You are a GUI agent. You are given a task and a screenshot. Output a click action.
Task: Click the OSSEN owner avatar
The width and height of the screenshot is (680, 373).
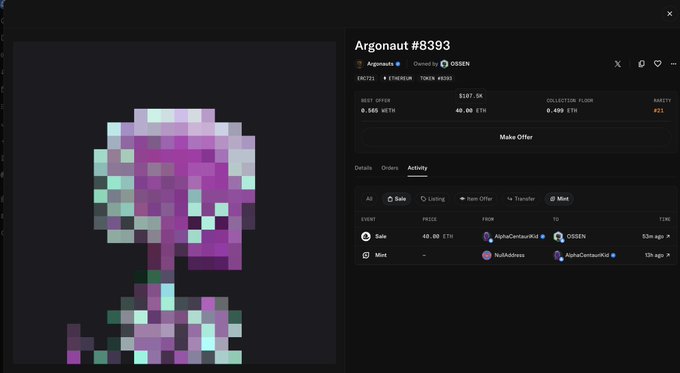click(444, 64)
